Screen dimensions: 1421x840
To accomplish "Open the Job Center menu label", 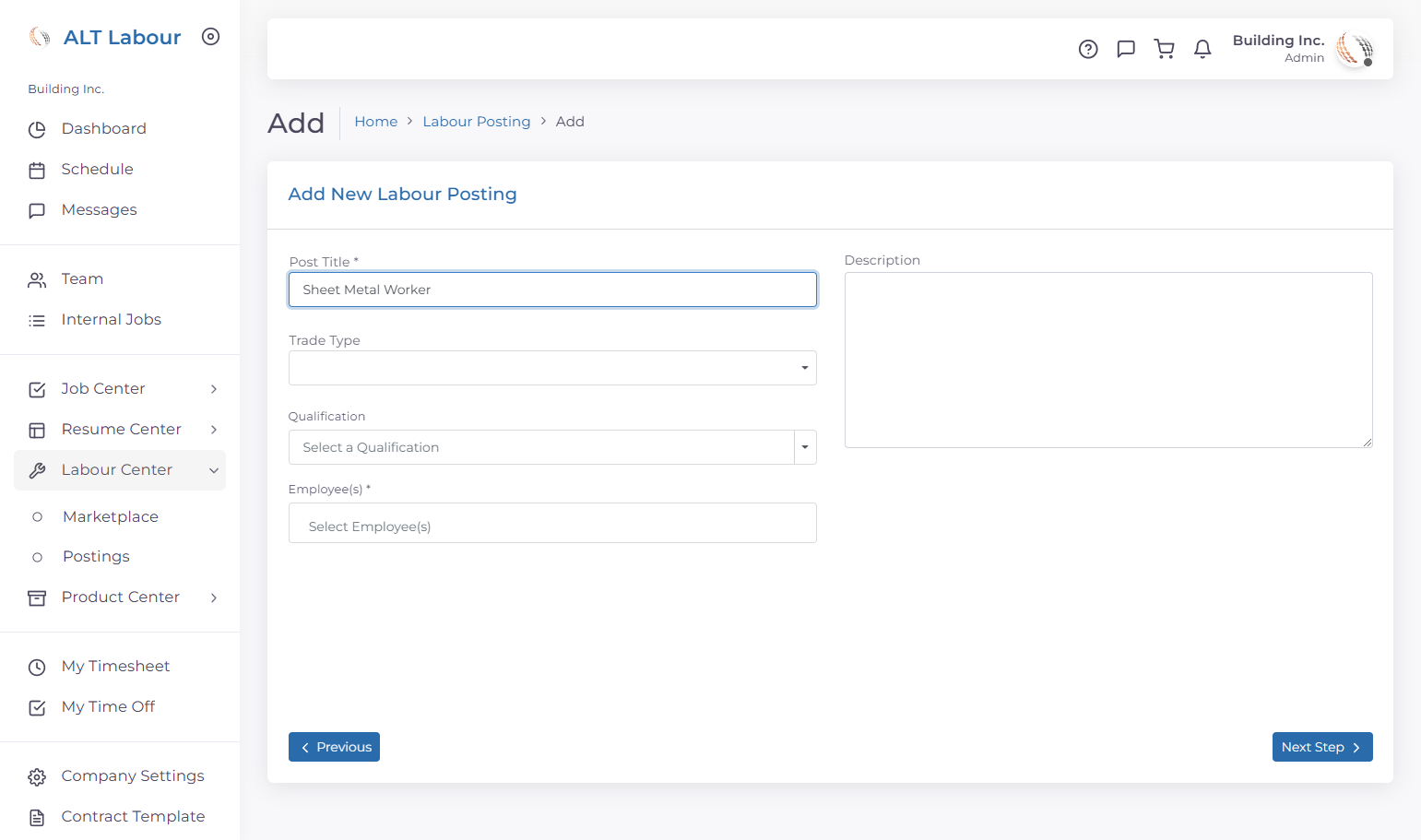I will tap(103, 388).
